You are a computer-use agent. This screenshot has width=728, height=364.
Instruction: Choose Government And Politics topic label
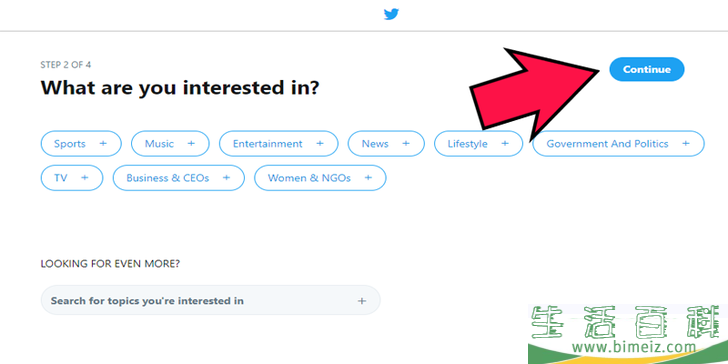tap(607, 143)
